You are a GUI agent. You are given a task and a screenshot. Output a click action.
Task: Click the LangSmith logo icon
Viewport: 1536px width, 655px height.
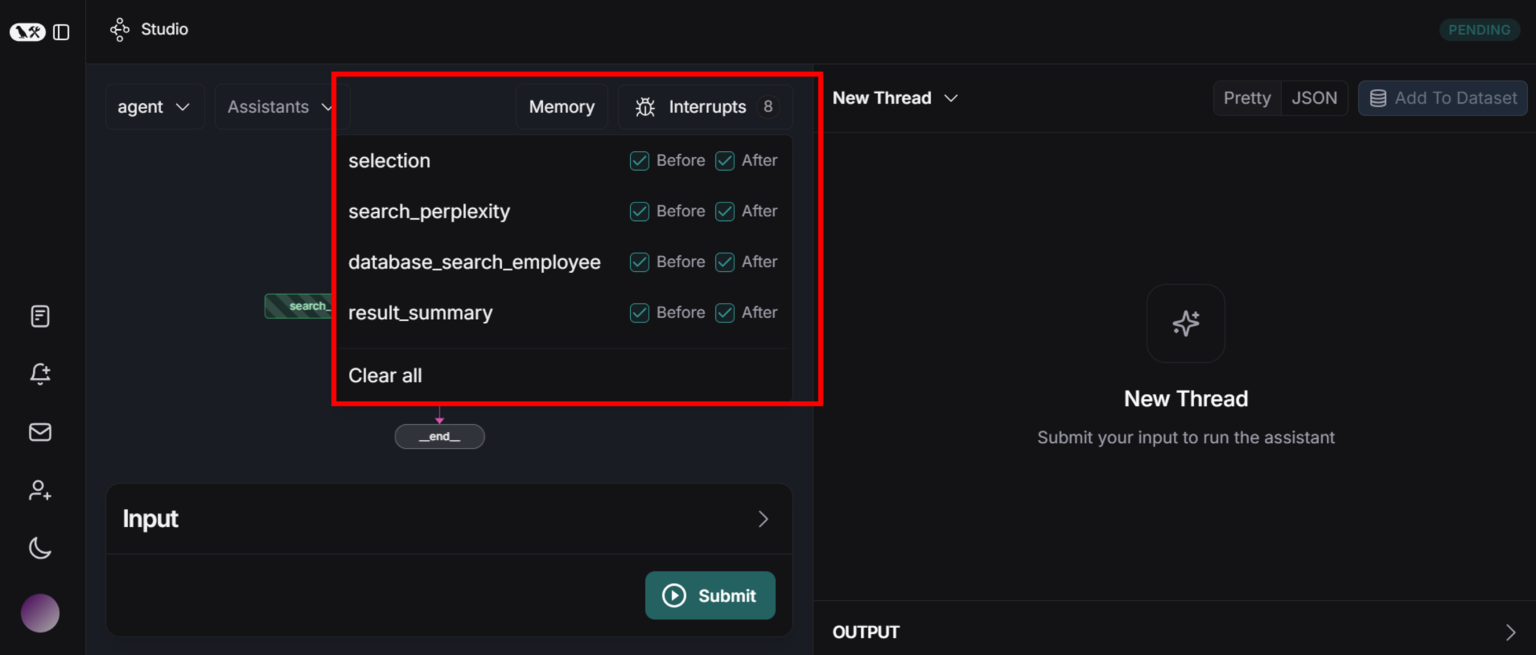click(27, 32)
